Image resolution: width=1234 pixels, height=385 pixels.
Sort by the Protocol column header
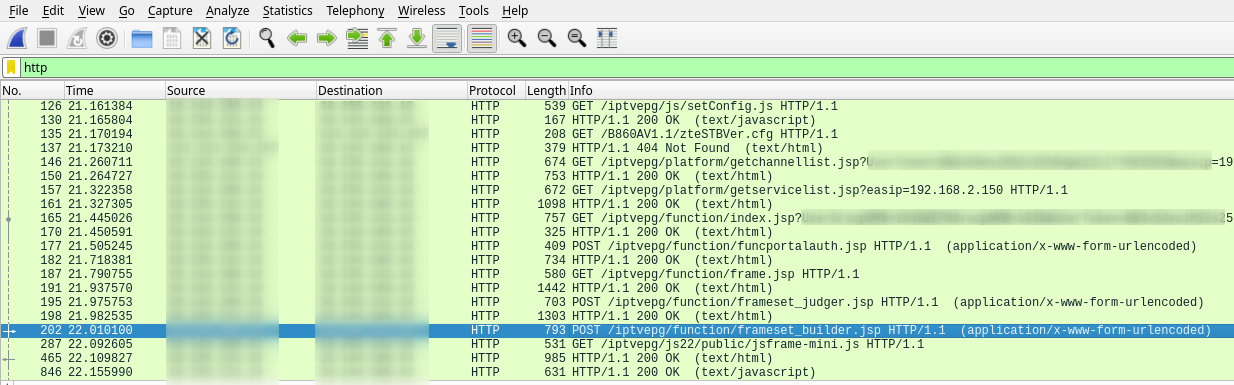pos(497,91)
